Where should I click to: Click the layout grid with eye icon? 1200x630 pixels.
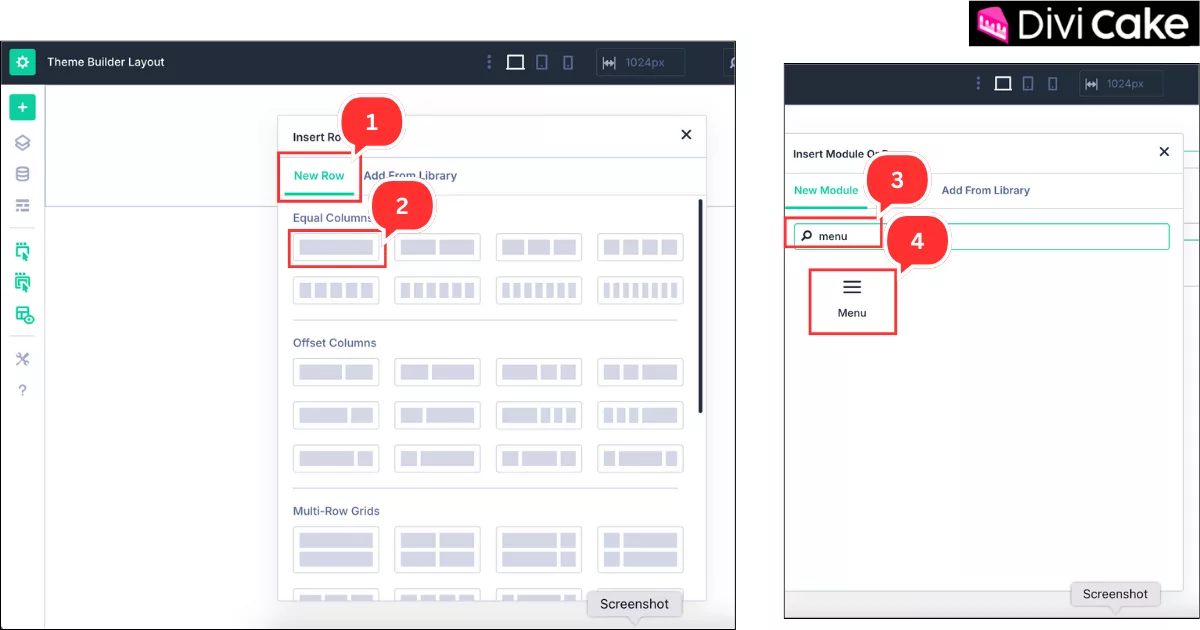tap(24, 315)
